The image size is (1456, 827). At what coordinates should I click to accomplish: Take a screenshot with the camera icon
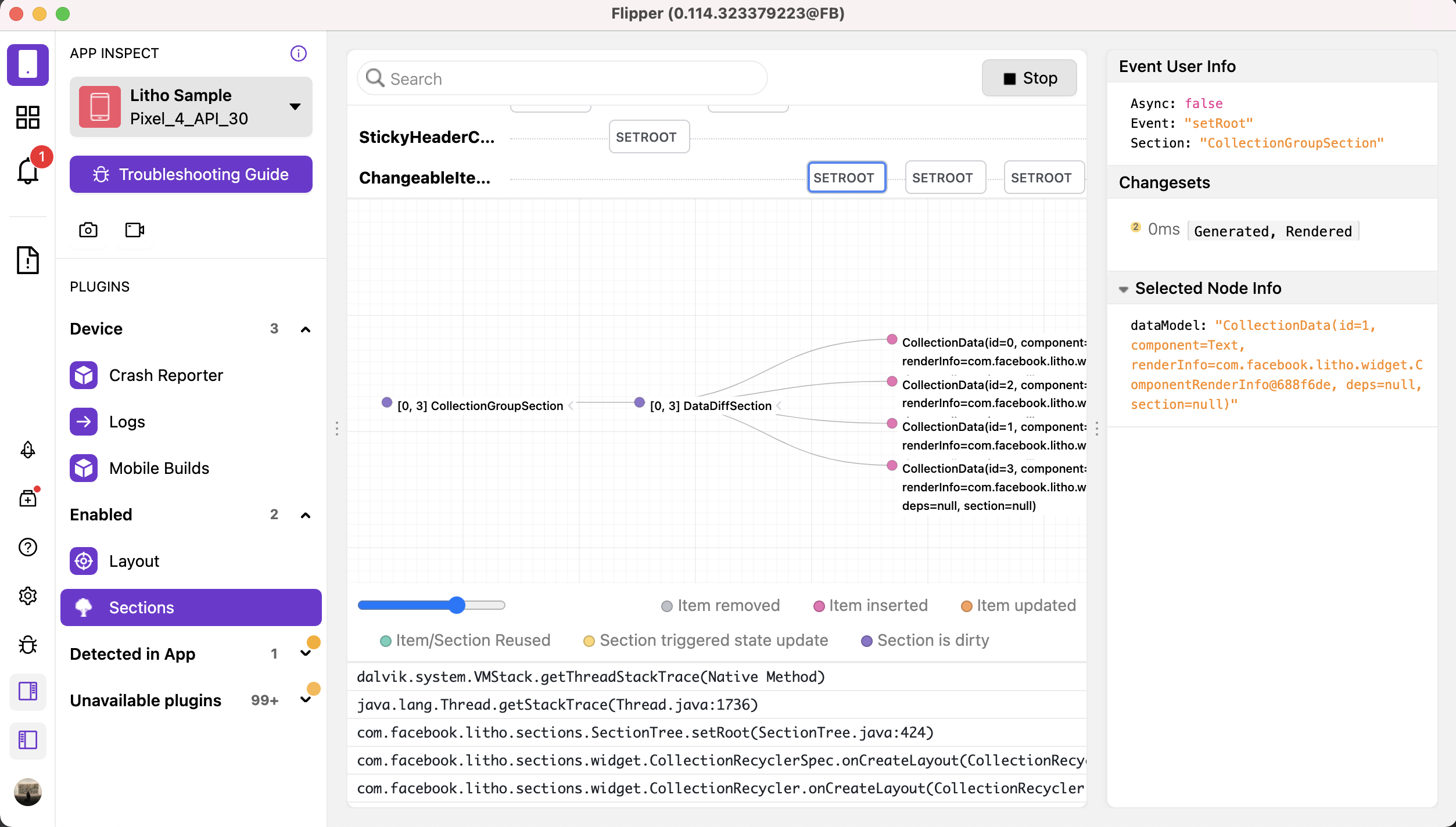coord(88,230)
